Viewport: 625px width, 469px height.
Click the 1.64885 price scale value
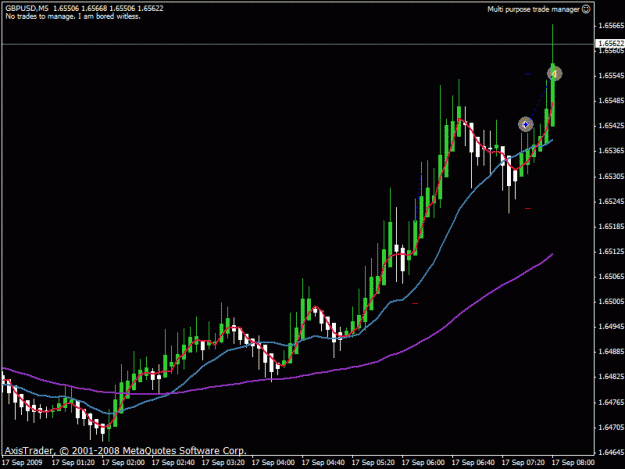click(x=611, y=352)
